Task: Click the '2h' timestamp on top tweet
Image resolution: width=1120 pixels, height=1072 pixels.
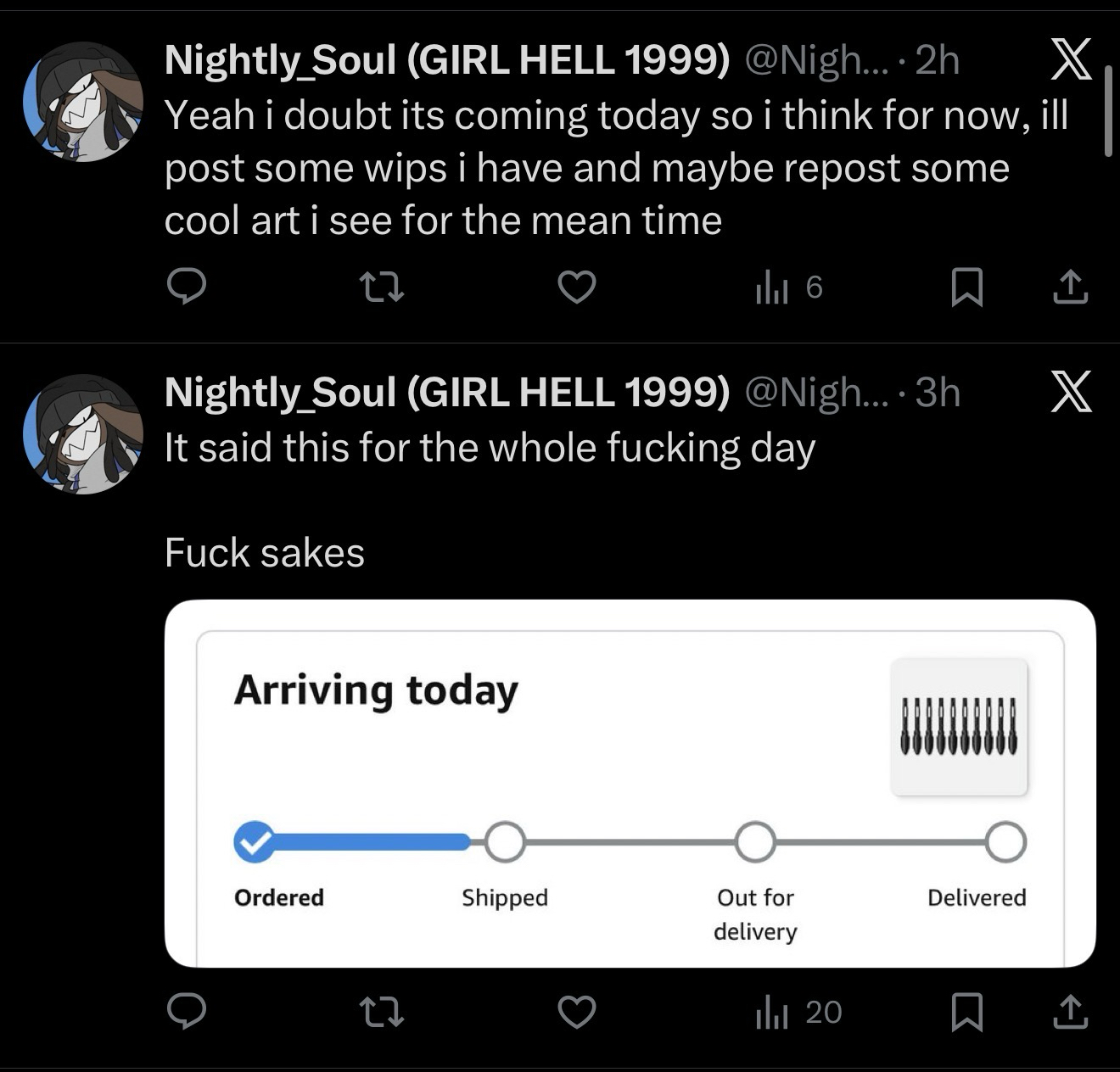Action: [x=938, y=60]
